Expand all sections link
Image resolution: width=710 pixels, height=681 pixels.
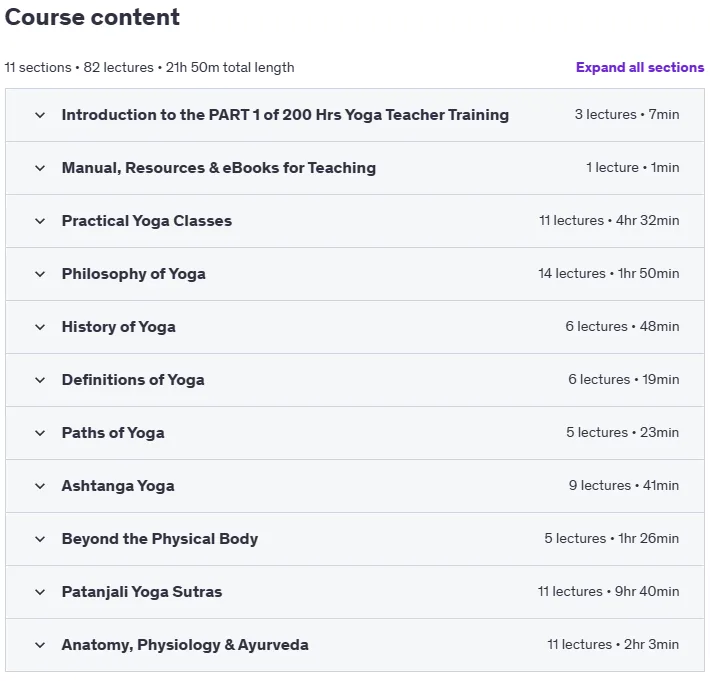pos(639,67)
